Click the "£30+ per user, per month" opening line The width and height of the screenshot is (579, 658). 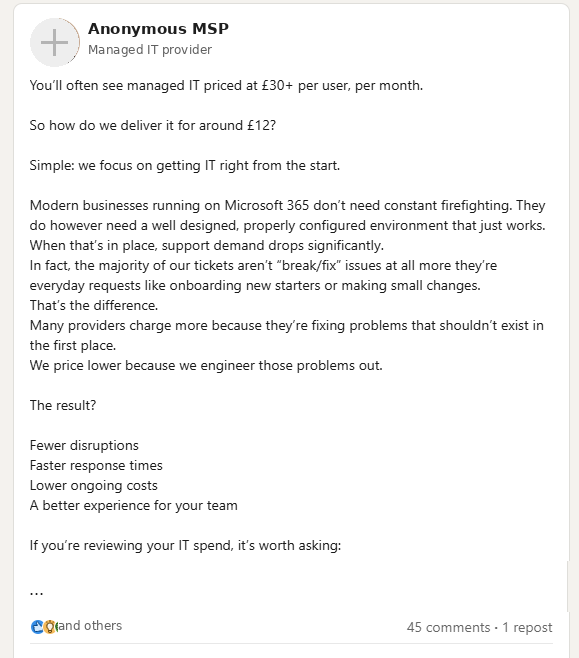point(226,86)
